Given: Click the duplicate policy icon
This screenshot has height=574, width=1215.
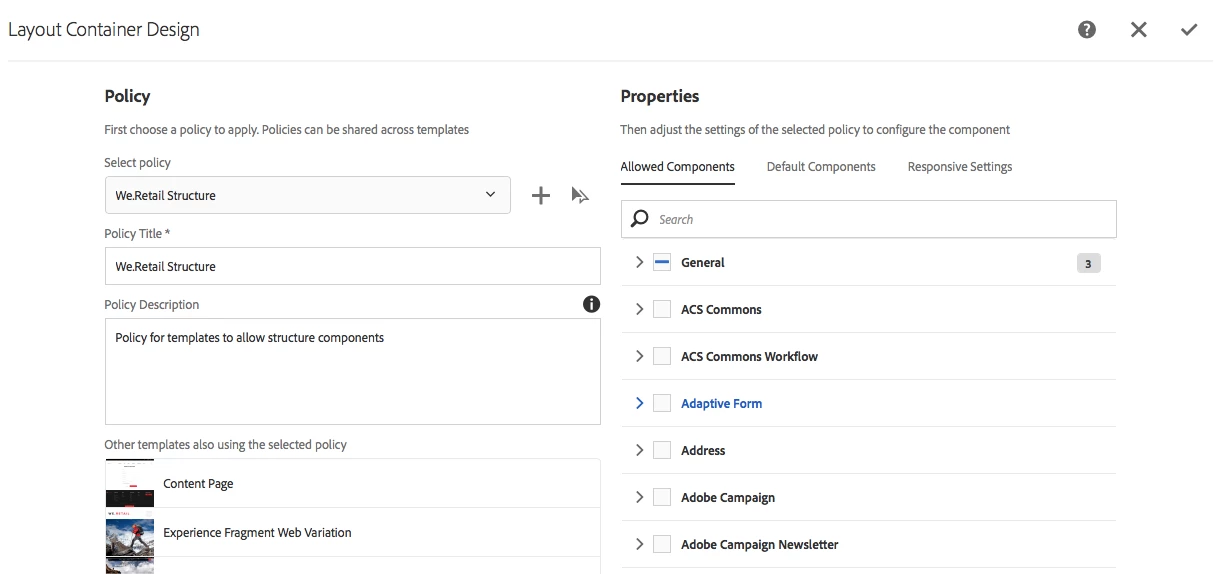Looking at the screenshot, I should click(x=580, y=196).
